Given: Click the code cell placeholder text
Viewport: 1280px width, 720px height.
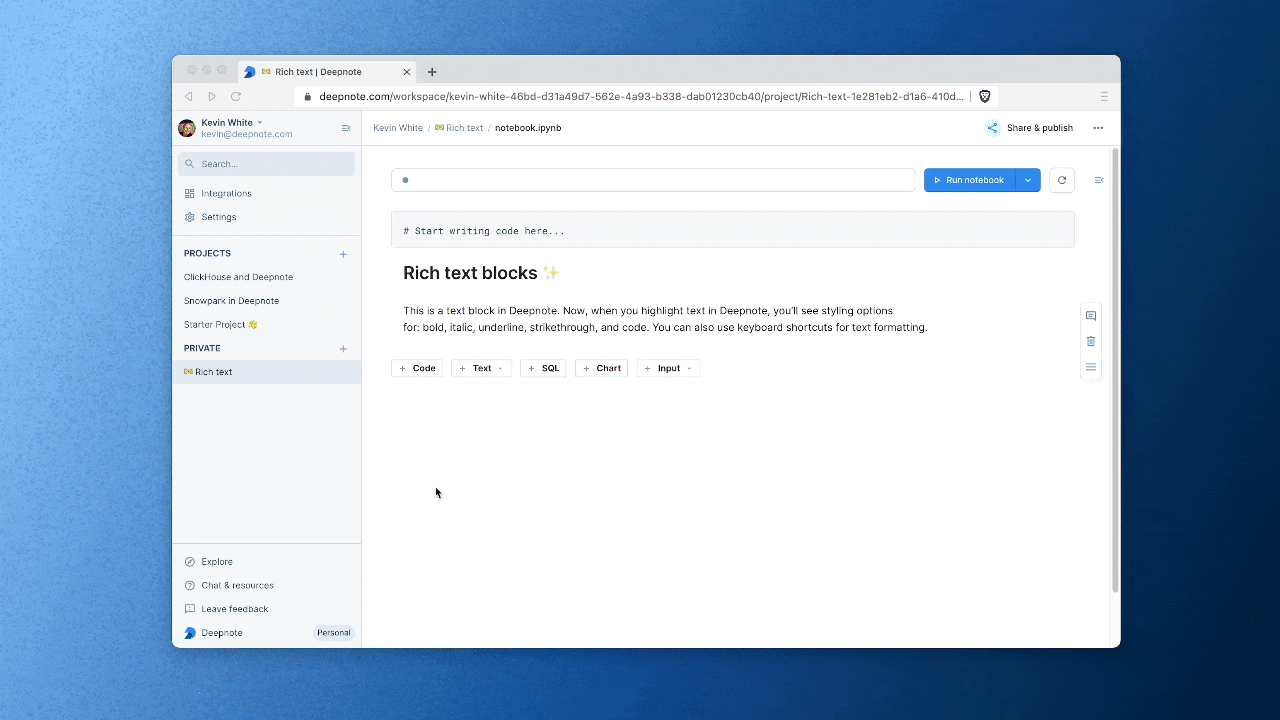Looking at the screenshot, I should (484, 231).
